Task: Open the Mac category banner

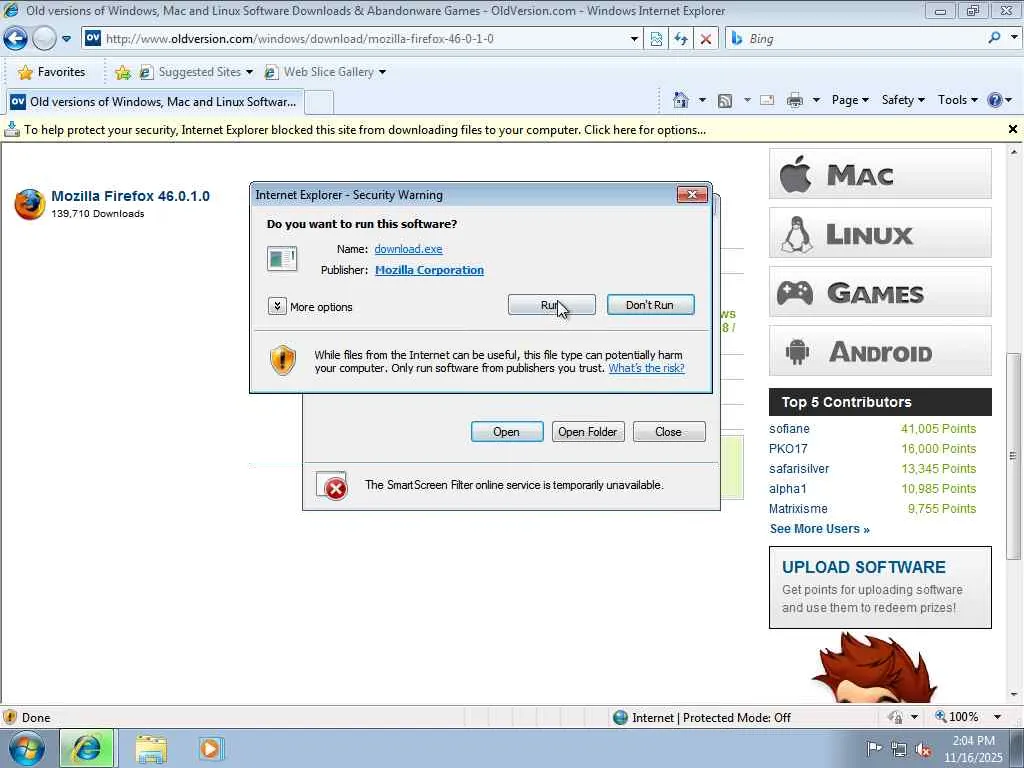Action: [880, 174]
